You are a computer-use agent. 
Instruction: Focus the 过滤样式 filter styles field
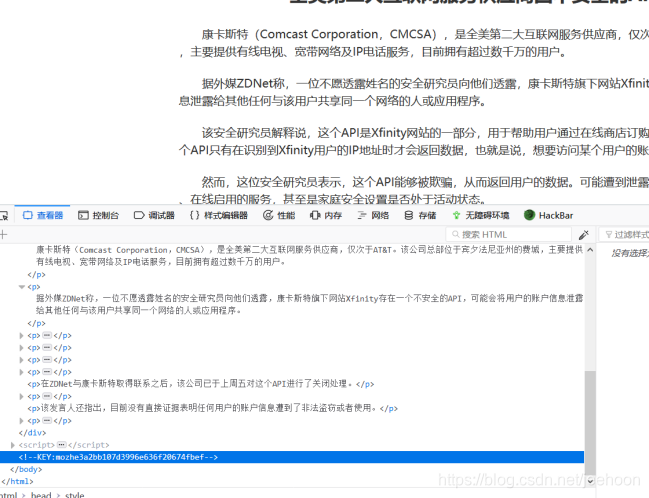click(x=624, y=235)
